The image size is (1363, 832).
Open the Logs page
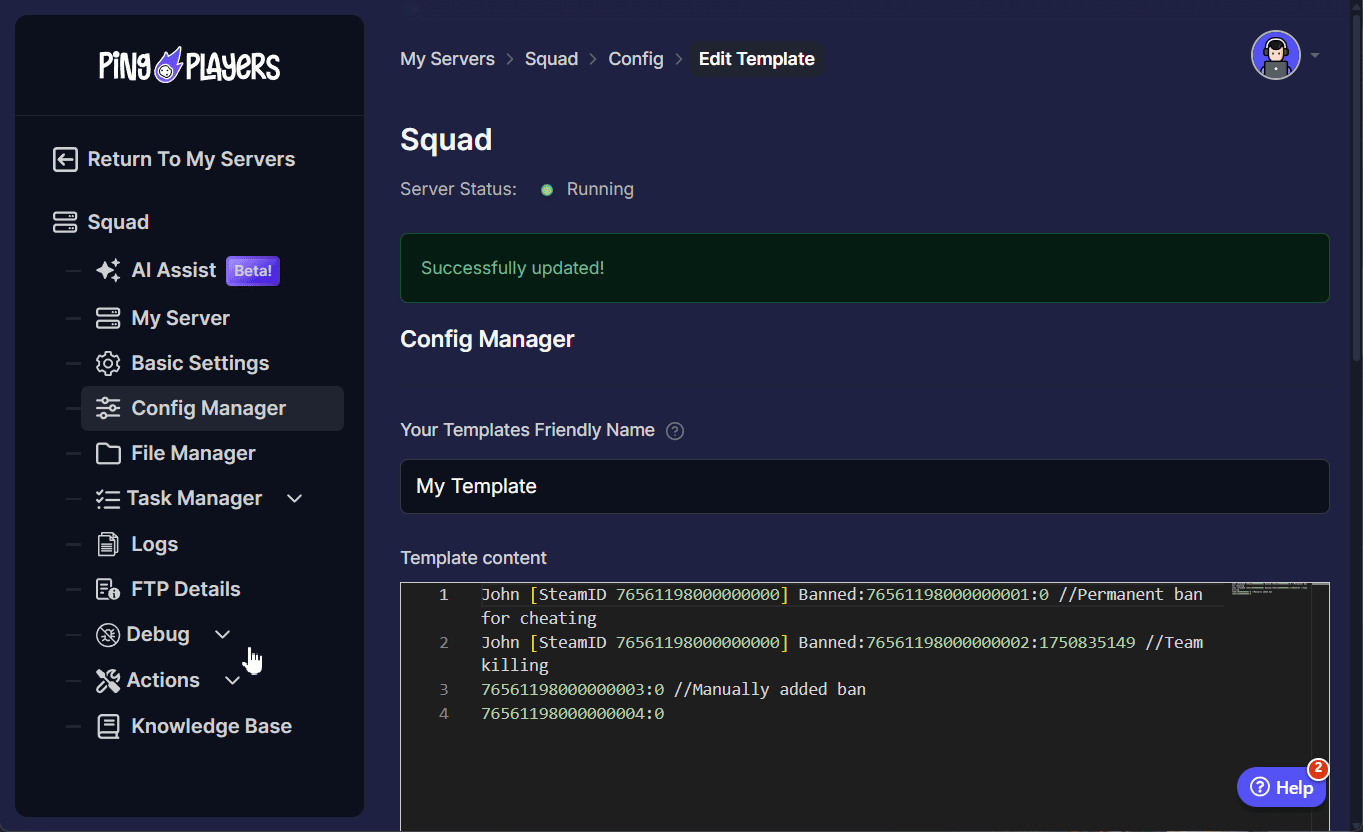tap(154, 544)
